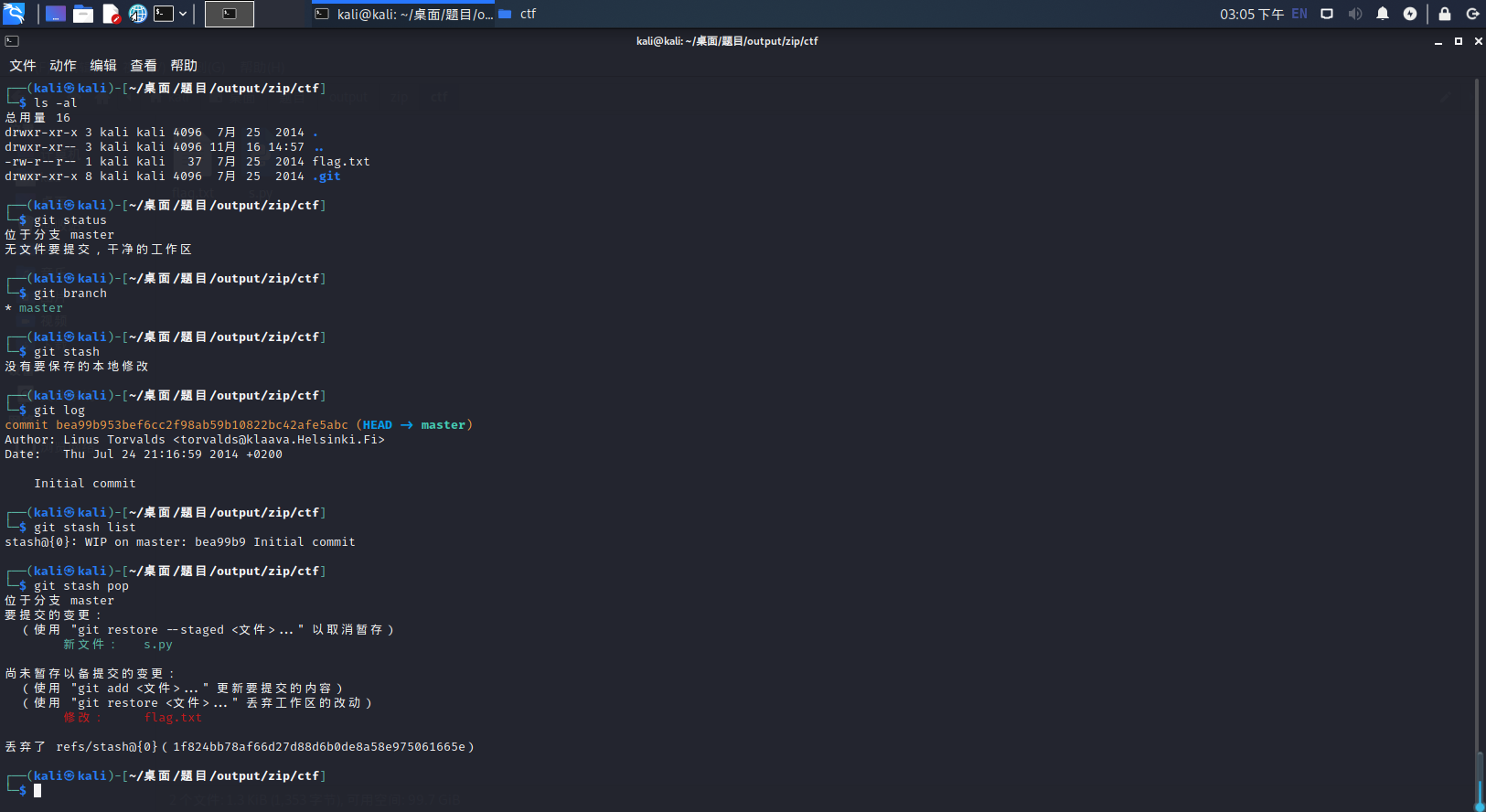The height and width of the screenshot is (812, 1486).
Task: Click the dropped stash hash 1f824bb78af66d27d88d6b0de8a58e975061665e
Action: point(319,747)
